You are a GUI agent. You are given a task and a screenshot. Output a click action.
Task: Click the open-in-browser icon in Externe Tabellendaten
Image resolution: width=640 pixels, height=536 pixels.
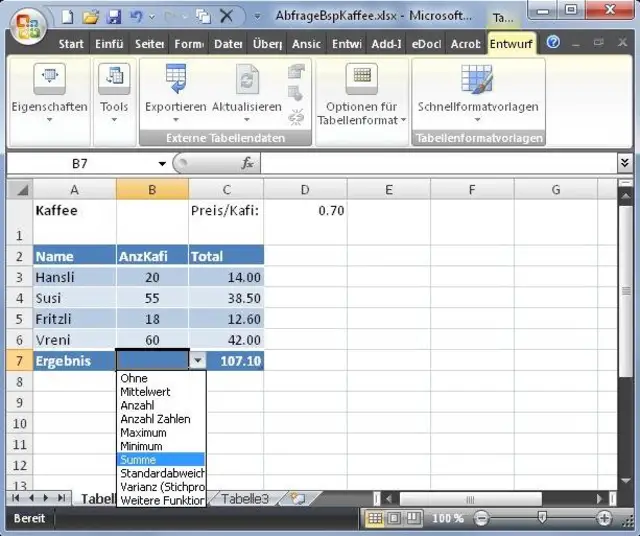tap(296, 93)
